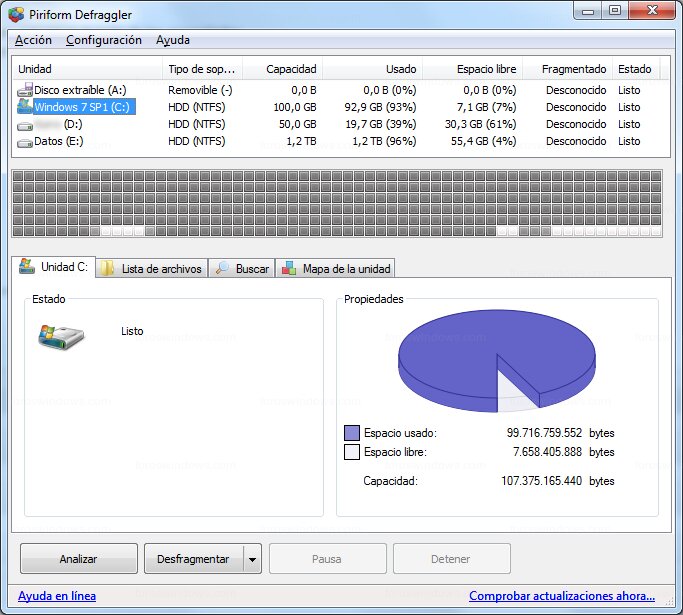The image size is (683, 615).
Task: Sort by the Usado column header
Action: coord(372,69)
